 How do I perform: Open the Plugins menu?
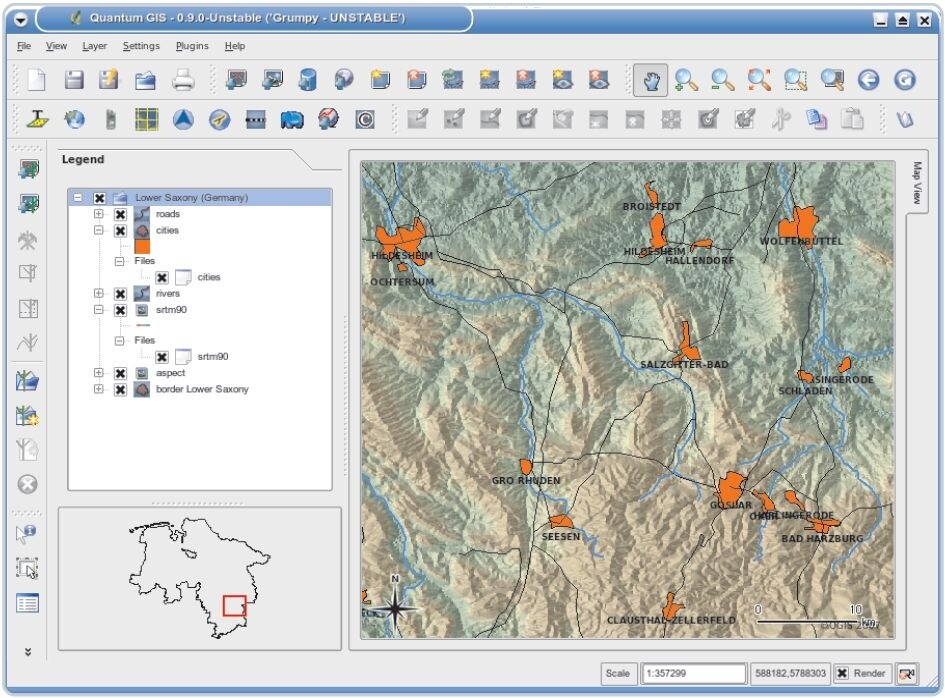pyautogui.click(x=191, y=46)
